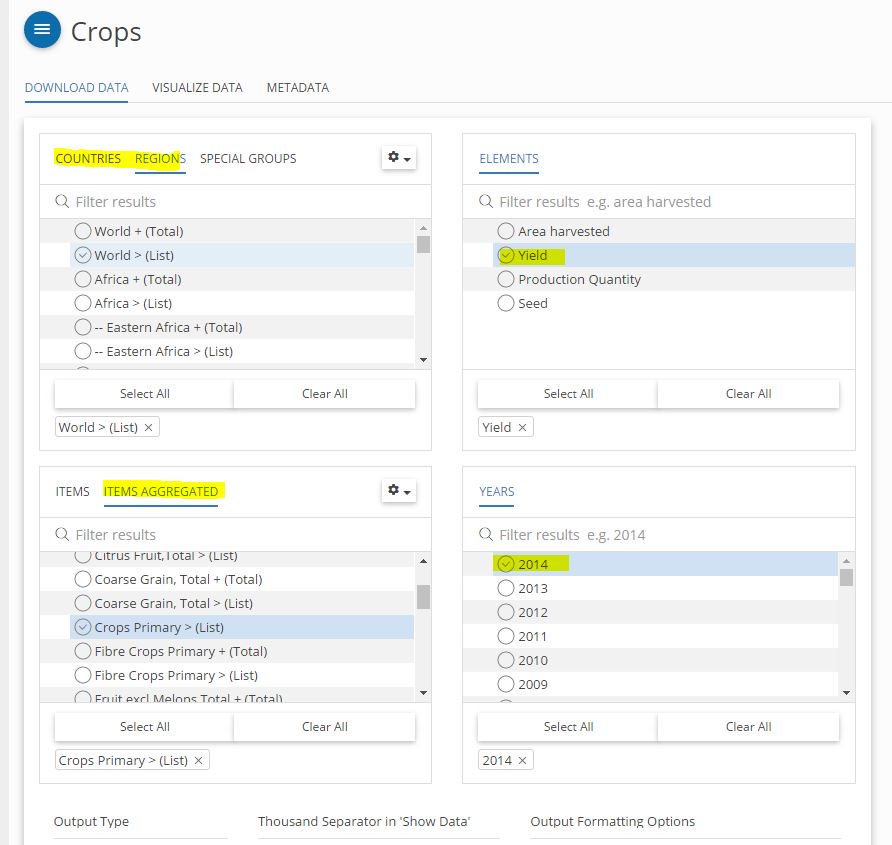892x845 pixels.
Task: Click the Items 'Filter results' search field
Action: (x=240, y=535)
